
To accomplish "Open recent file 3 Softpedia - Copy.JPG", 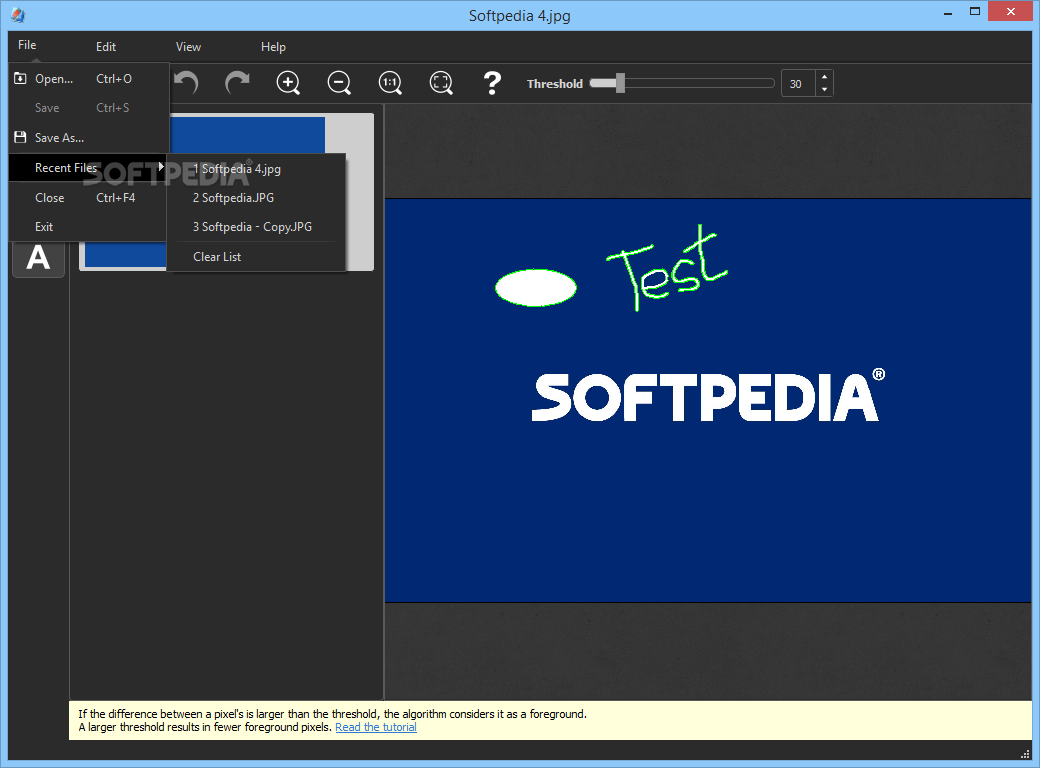I will coord(256,227).
